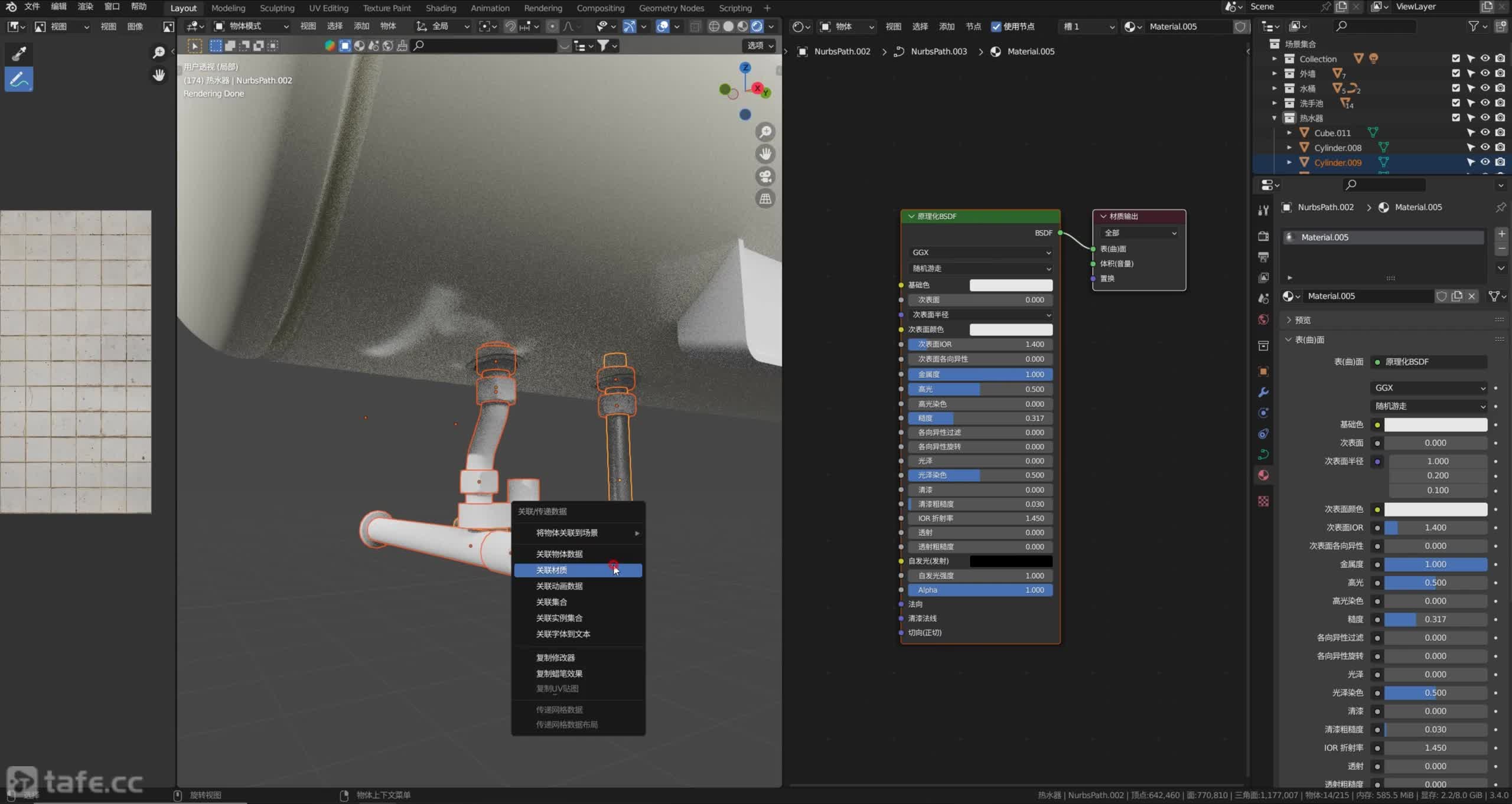The height and width of the screenshot is (804, 1512).
Task: Open the 文件 menu
Action: pos(32,6)
